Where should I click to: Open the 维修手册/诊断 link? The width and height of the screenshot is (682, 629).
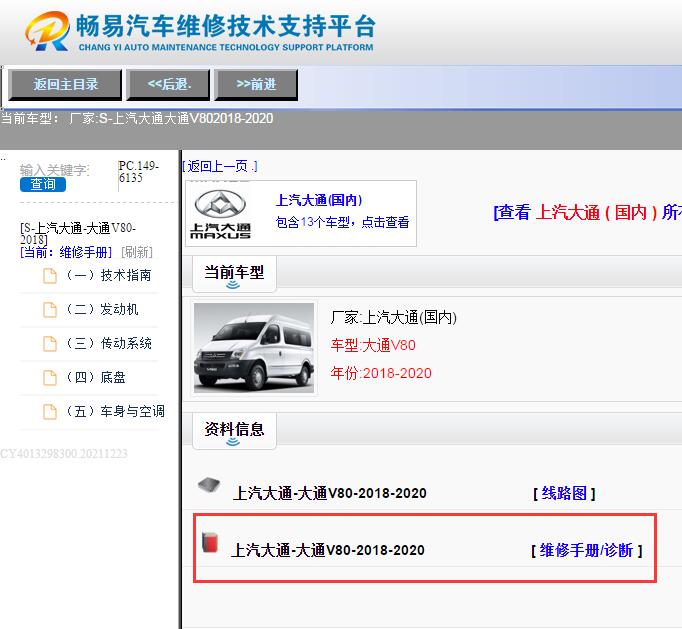(586, 551)
